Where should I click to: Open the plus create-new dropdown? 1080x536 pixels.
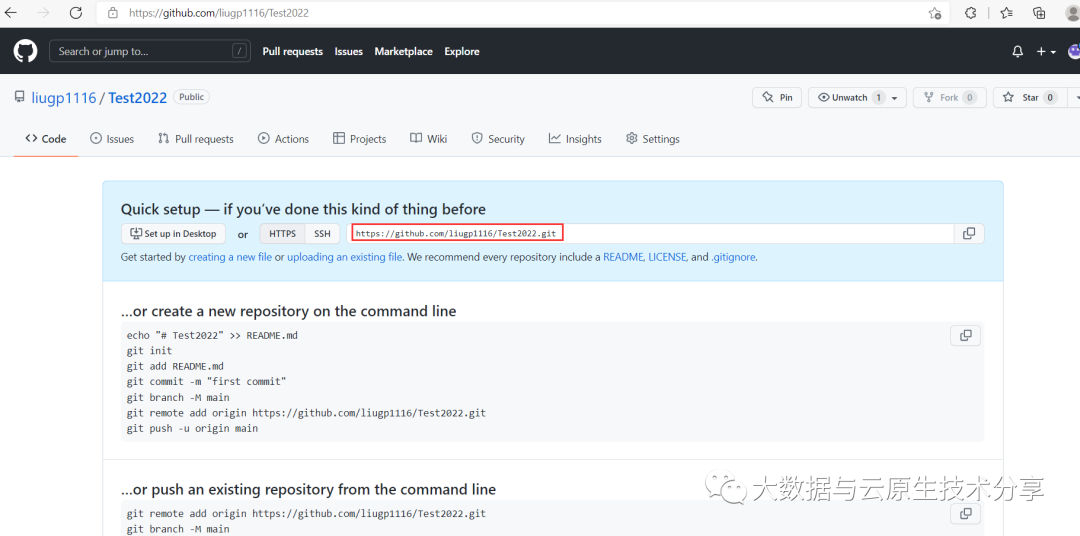[1046, 52]
